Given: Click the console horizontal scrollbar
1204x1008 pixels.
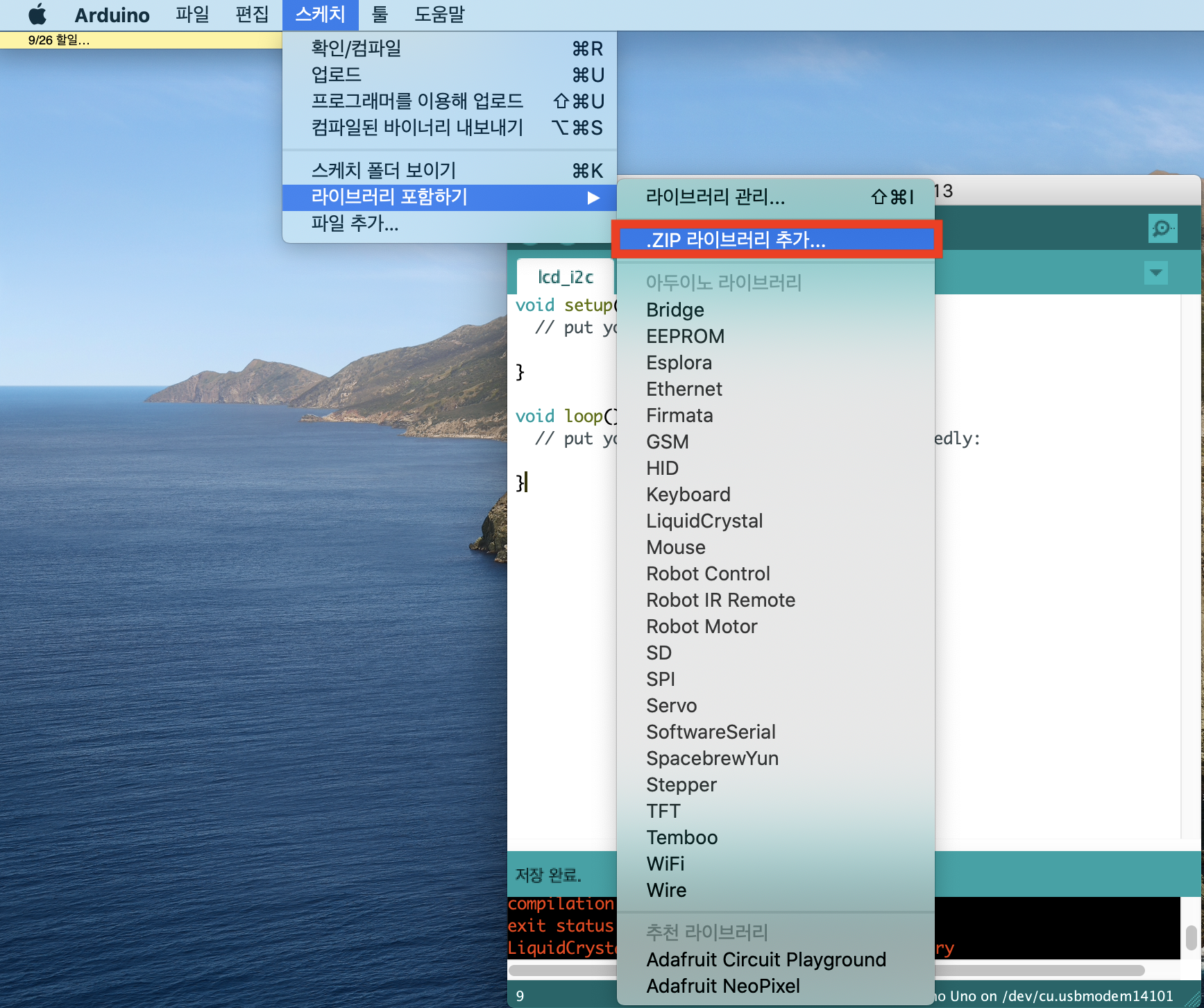Looking at the screenshot, I should (x=826, y=970).
